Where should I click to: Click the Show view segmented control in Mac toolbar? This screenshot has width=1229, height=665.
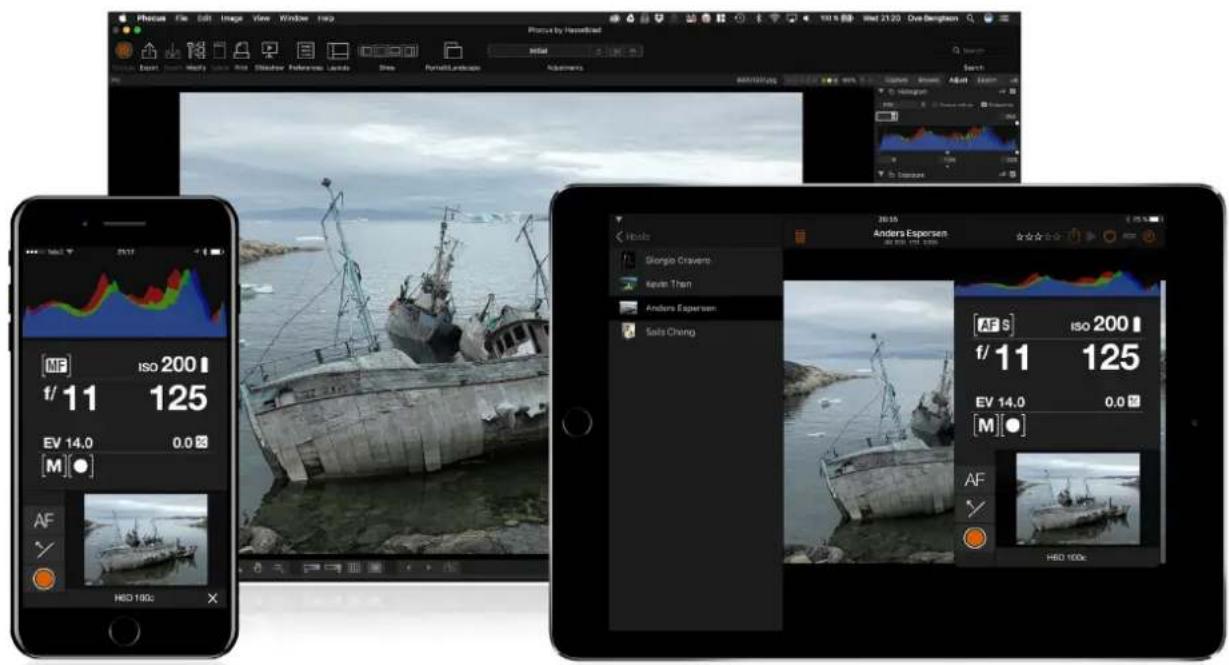pos(387,50)
